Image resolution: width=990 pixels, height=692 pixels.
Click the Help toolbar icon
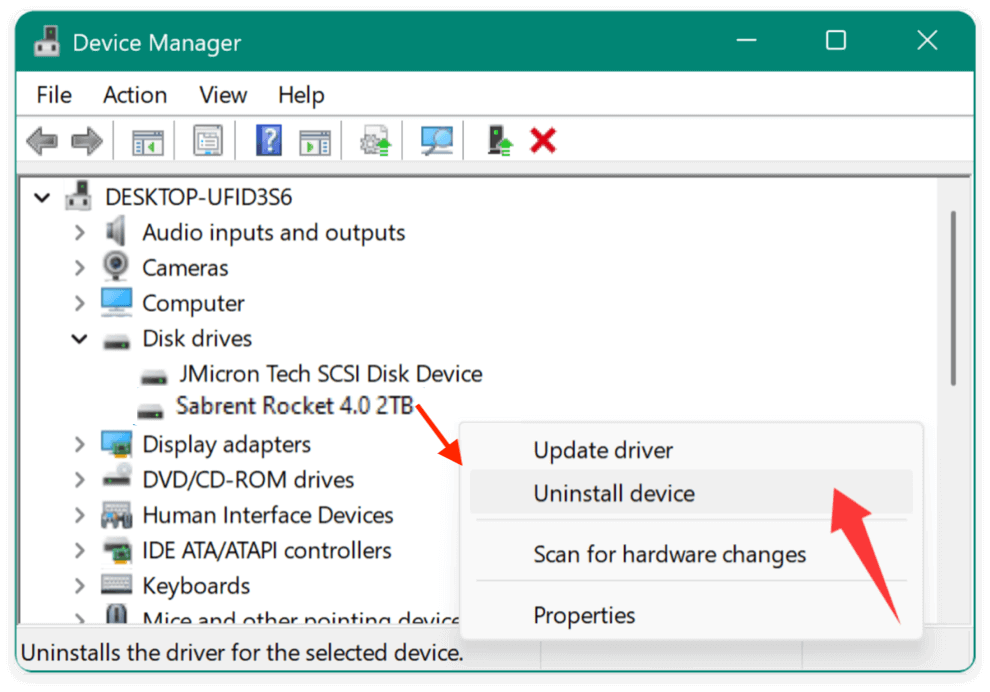click(267, 140)
